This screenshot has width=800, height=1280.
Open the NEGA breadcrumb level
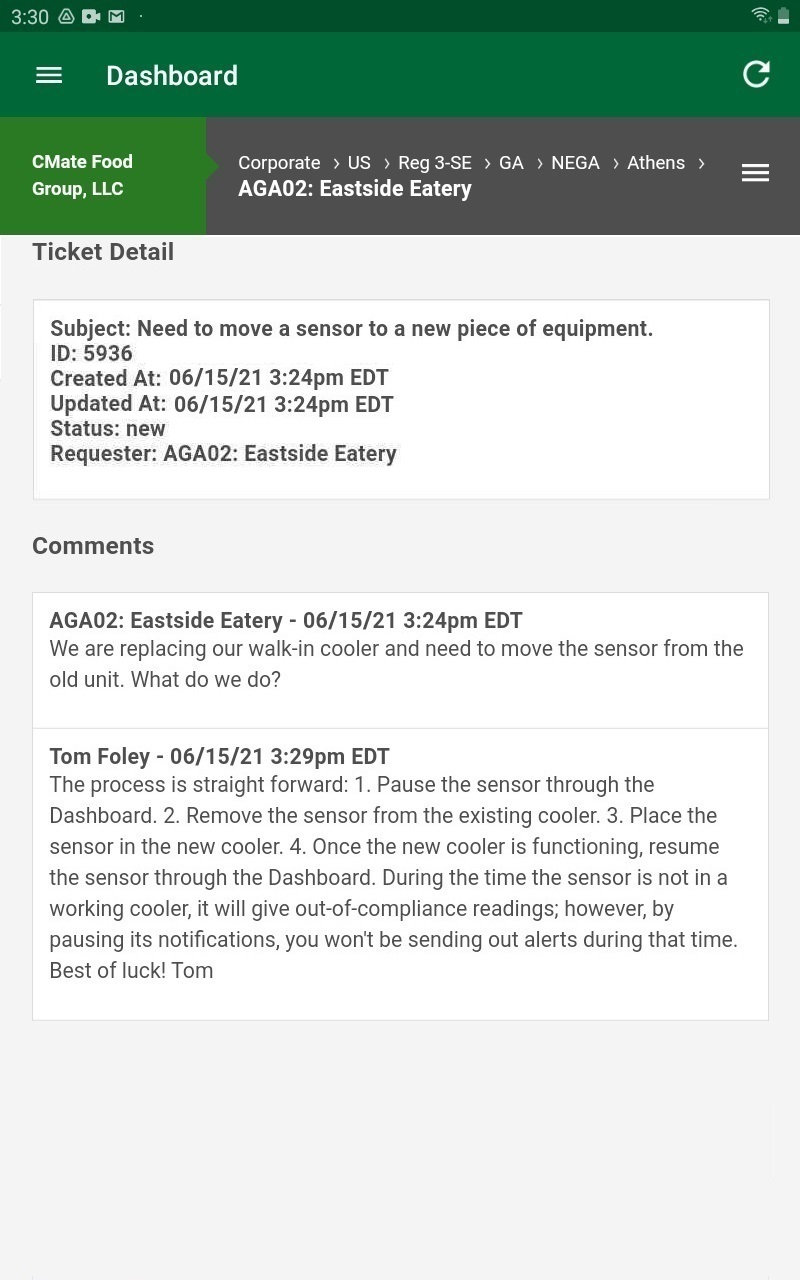click(575, 163)
